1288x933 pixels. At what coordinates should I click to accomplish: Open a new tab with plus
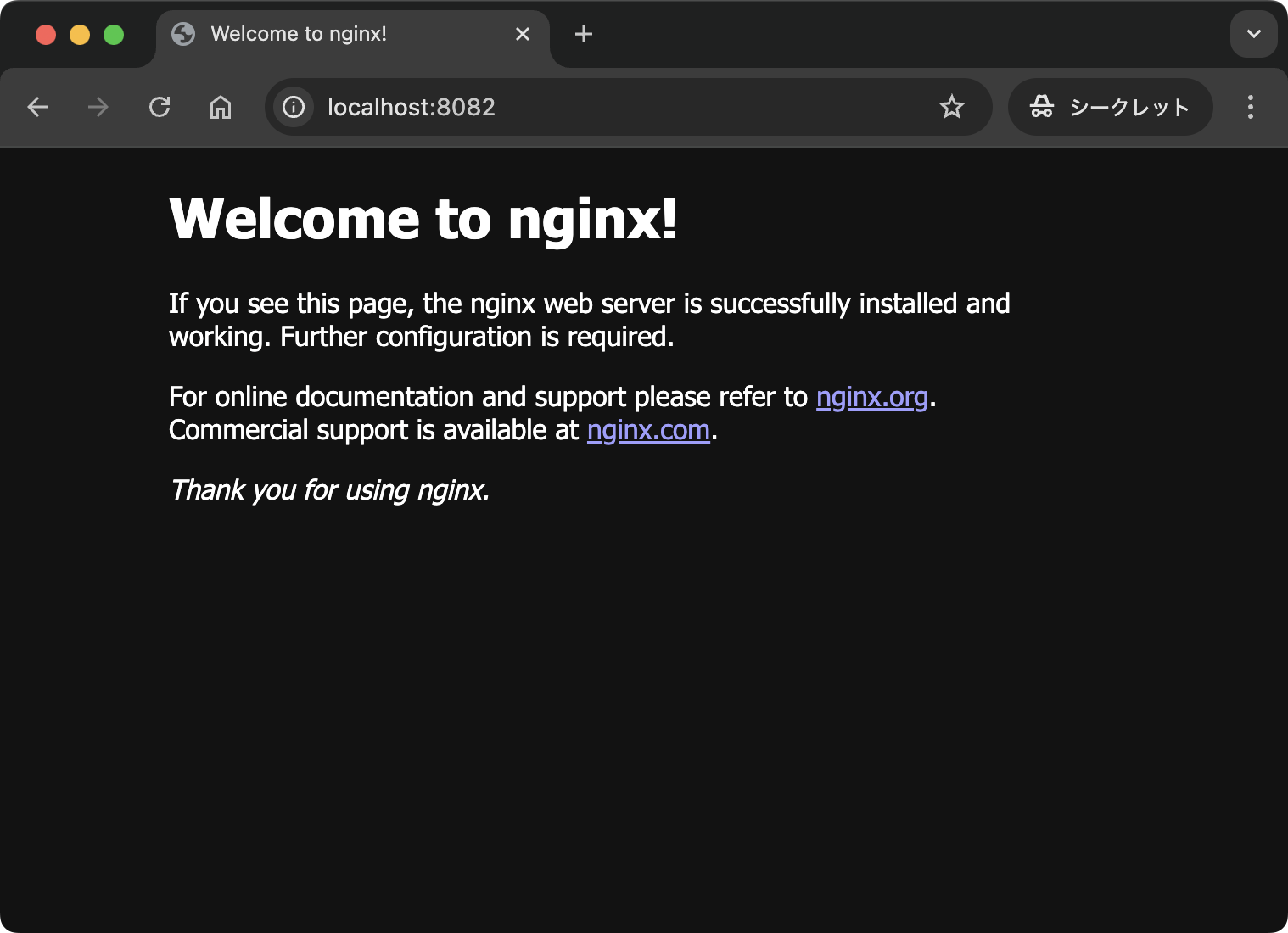(584, 34)
